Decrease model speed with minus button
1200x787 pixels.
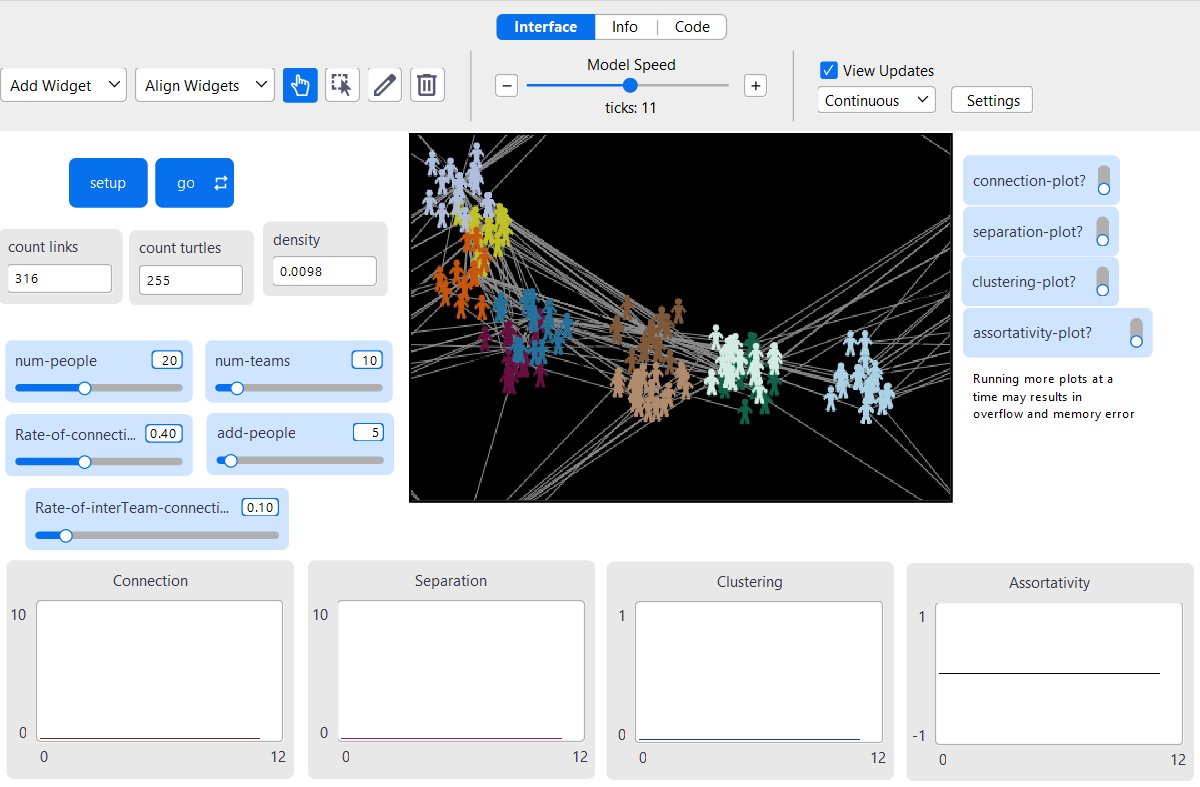pos(507,86)
